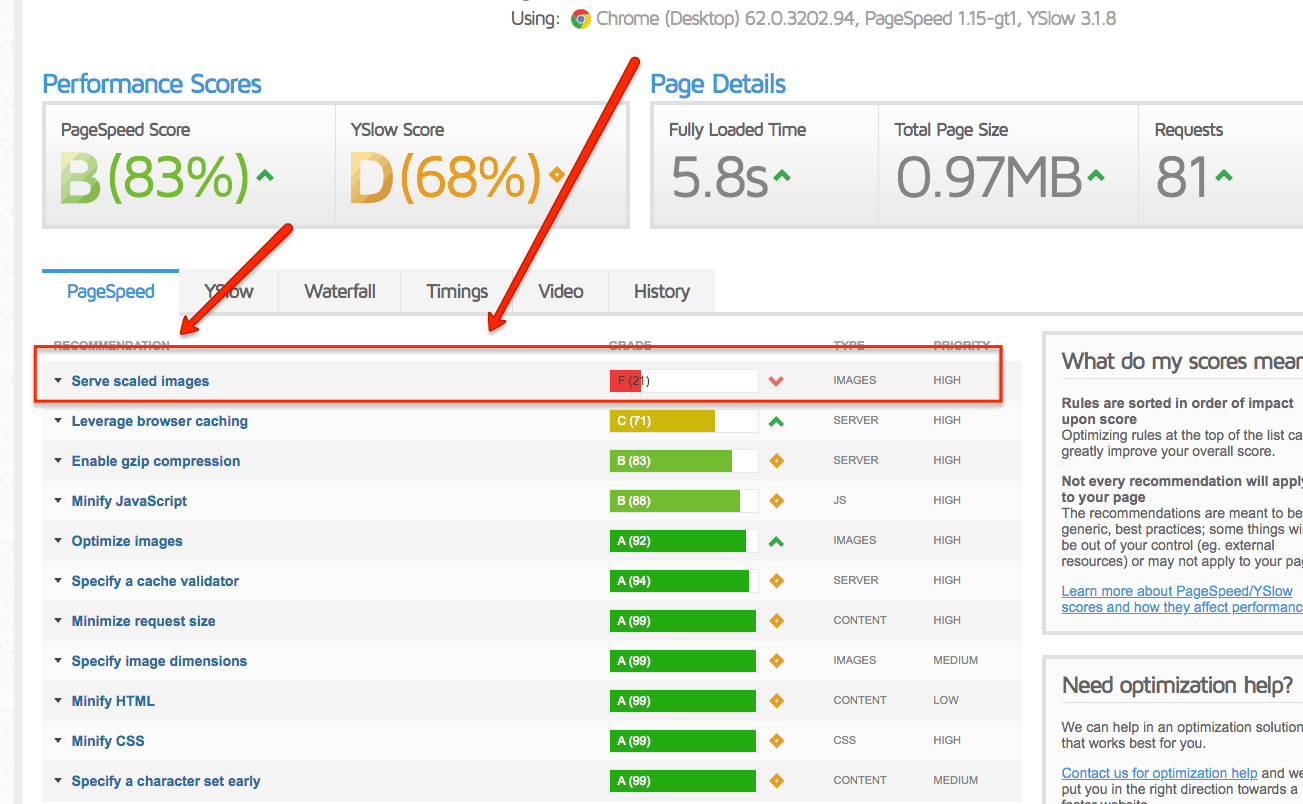
Task: Click the B (83) grade bar
Action: (x=684, y=461)
